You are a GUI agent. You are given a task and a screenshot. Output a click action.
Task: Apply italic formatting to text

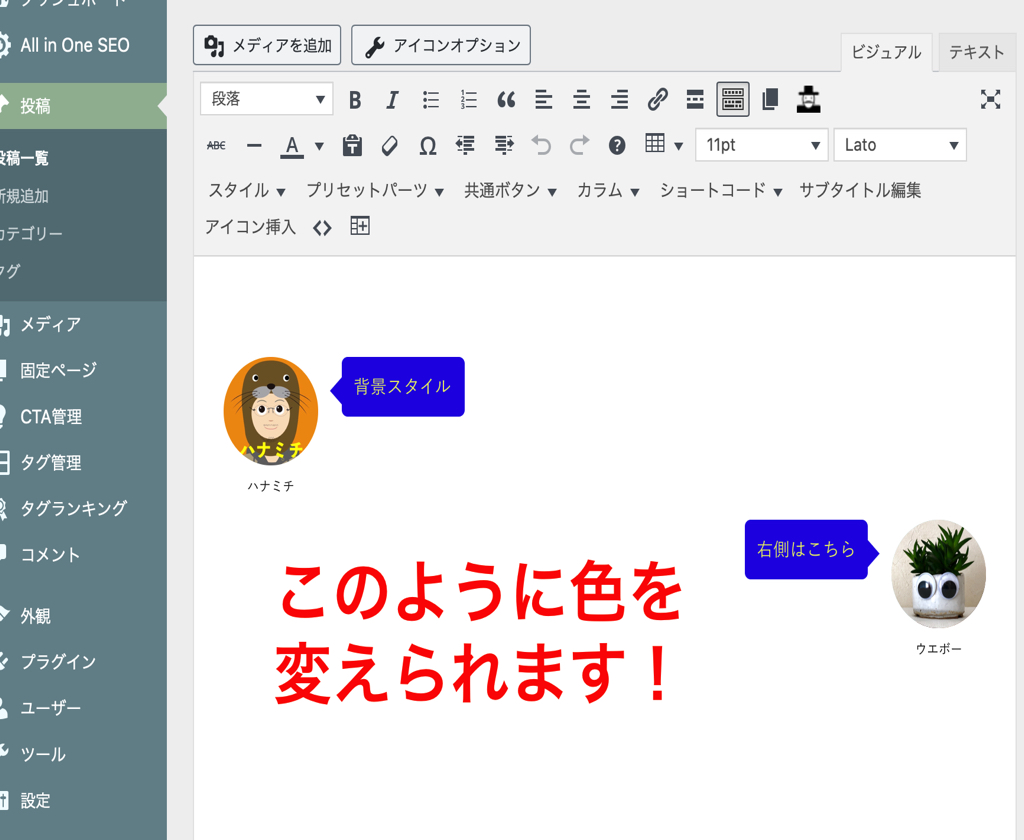coord(392,99)
